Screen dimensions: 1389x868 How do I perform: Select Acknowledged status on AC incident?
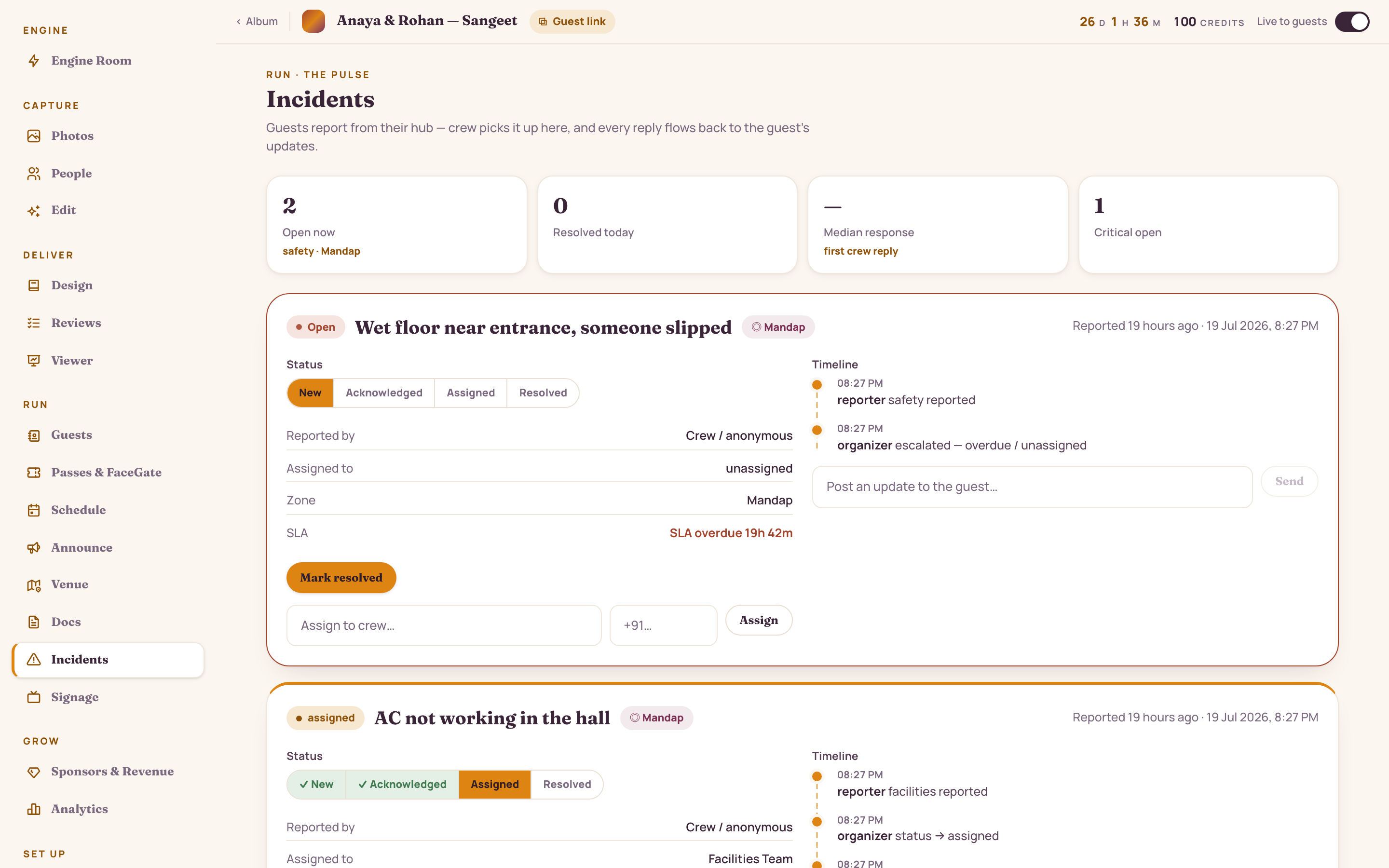click(402, 784)
